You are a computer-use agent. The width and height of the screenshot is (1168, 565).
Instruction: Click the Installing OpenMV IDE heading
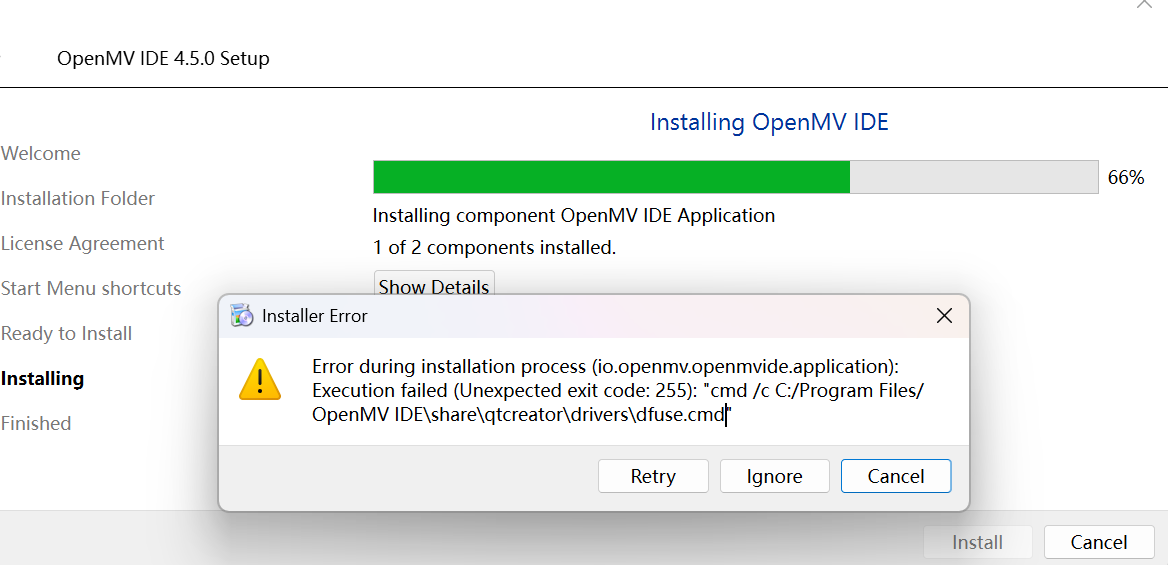(x=769, y=121)
